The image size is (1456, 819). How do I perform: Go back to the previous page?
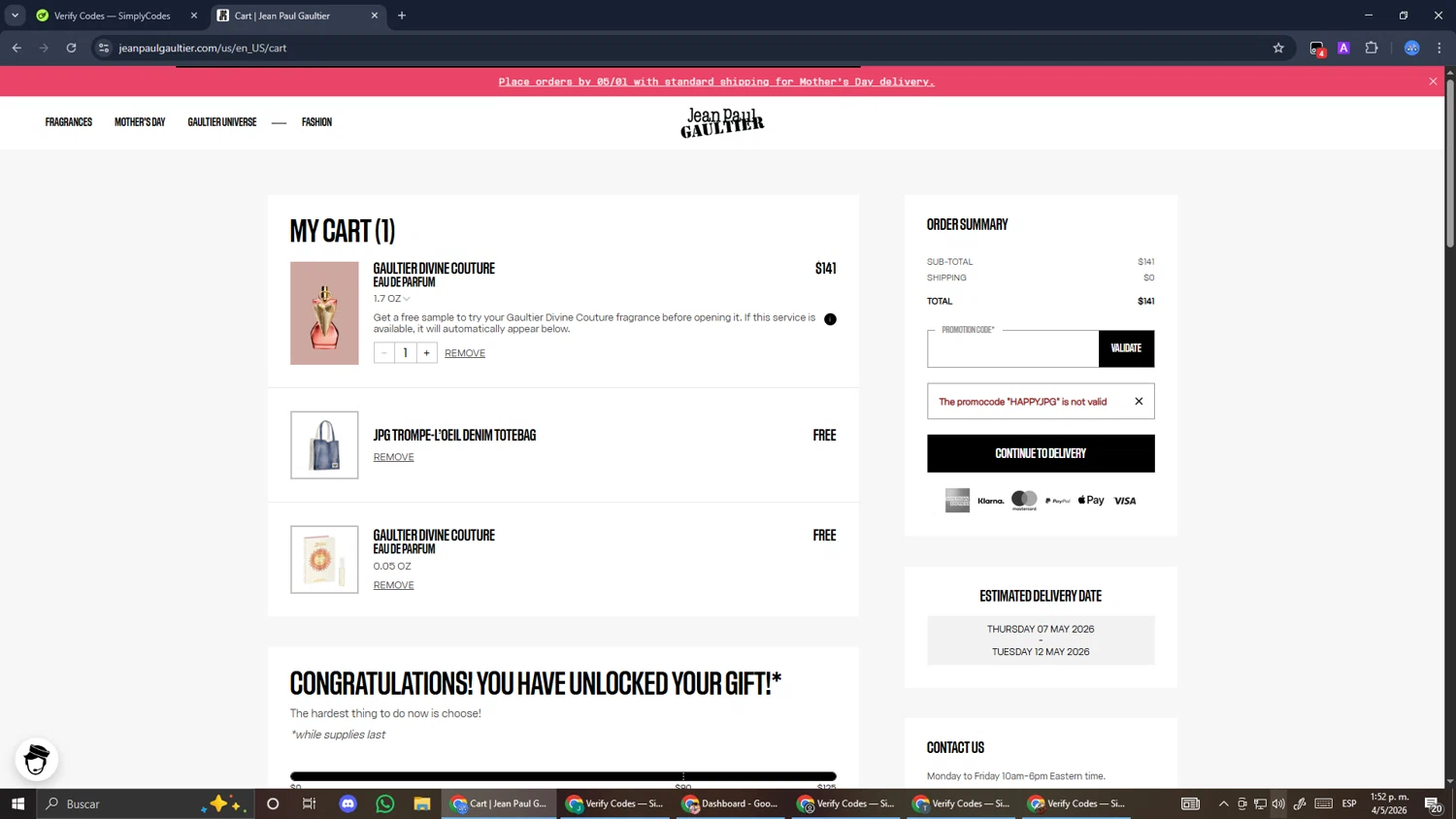(x=17, y=48)
